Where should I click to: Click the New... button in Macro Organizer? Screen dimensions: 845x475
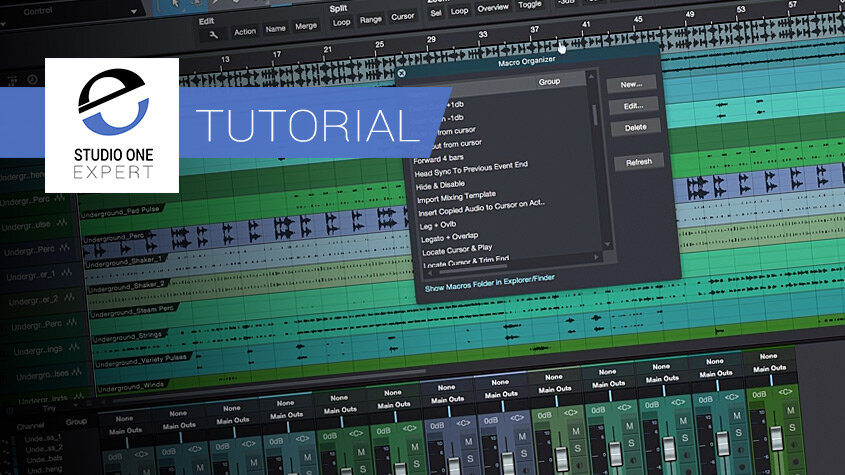pyautogui.click(x=631, y=84)
